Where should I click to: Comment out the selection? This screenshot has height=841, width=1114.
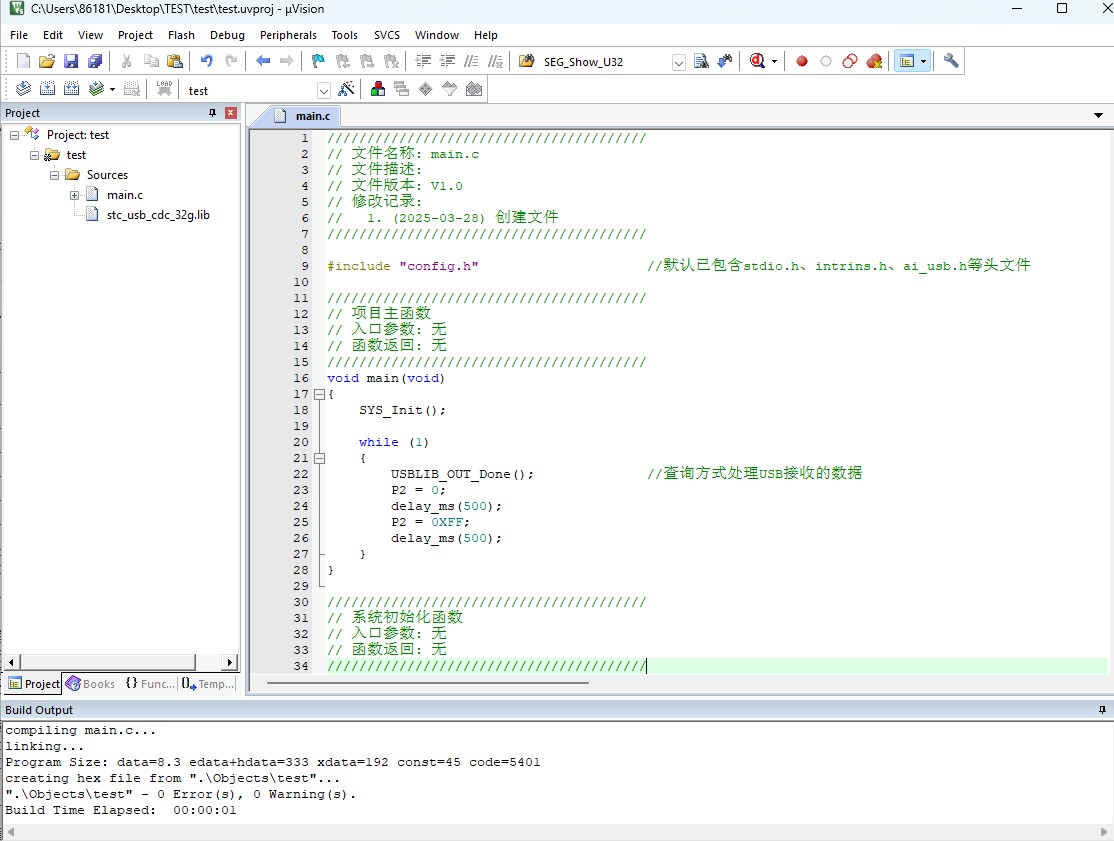point(471,61)
